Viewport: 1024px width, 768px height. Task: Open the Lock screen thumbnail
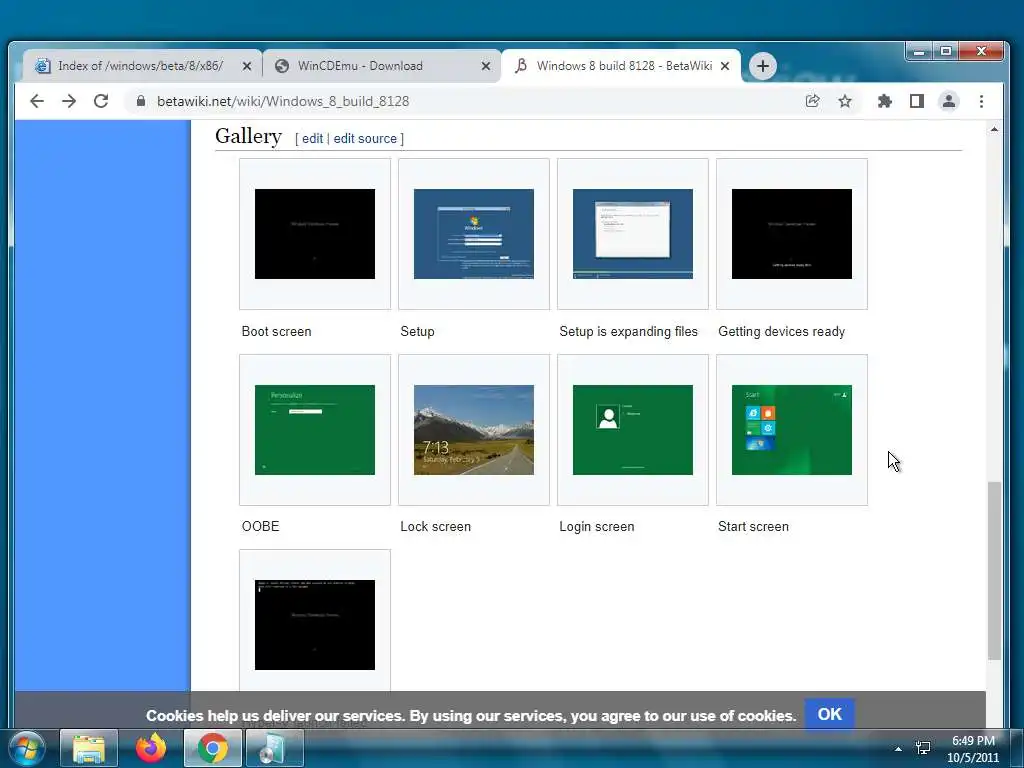(473, 430)
